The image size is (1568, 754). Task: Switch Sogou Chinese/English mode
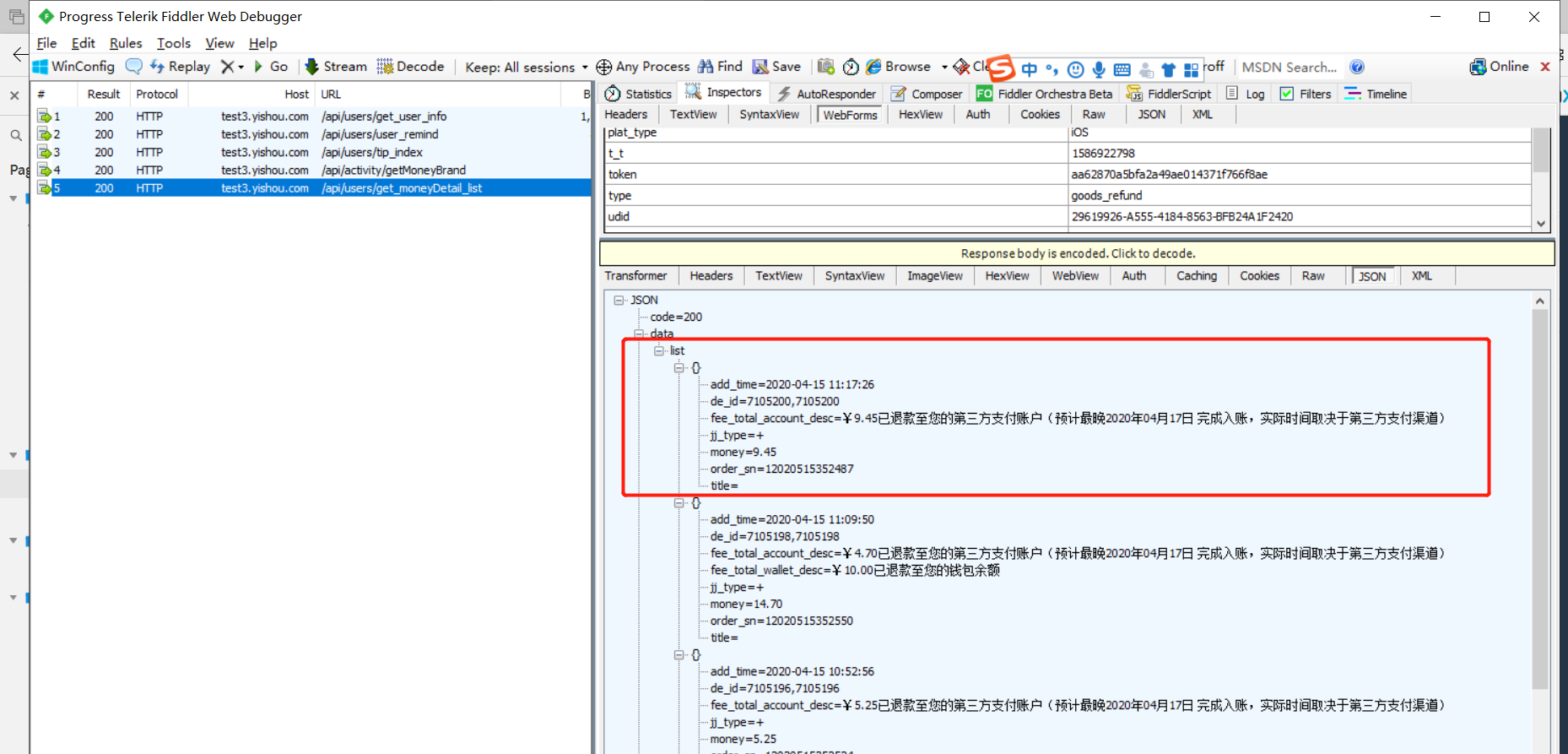click(1029, 69)
